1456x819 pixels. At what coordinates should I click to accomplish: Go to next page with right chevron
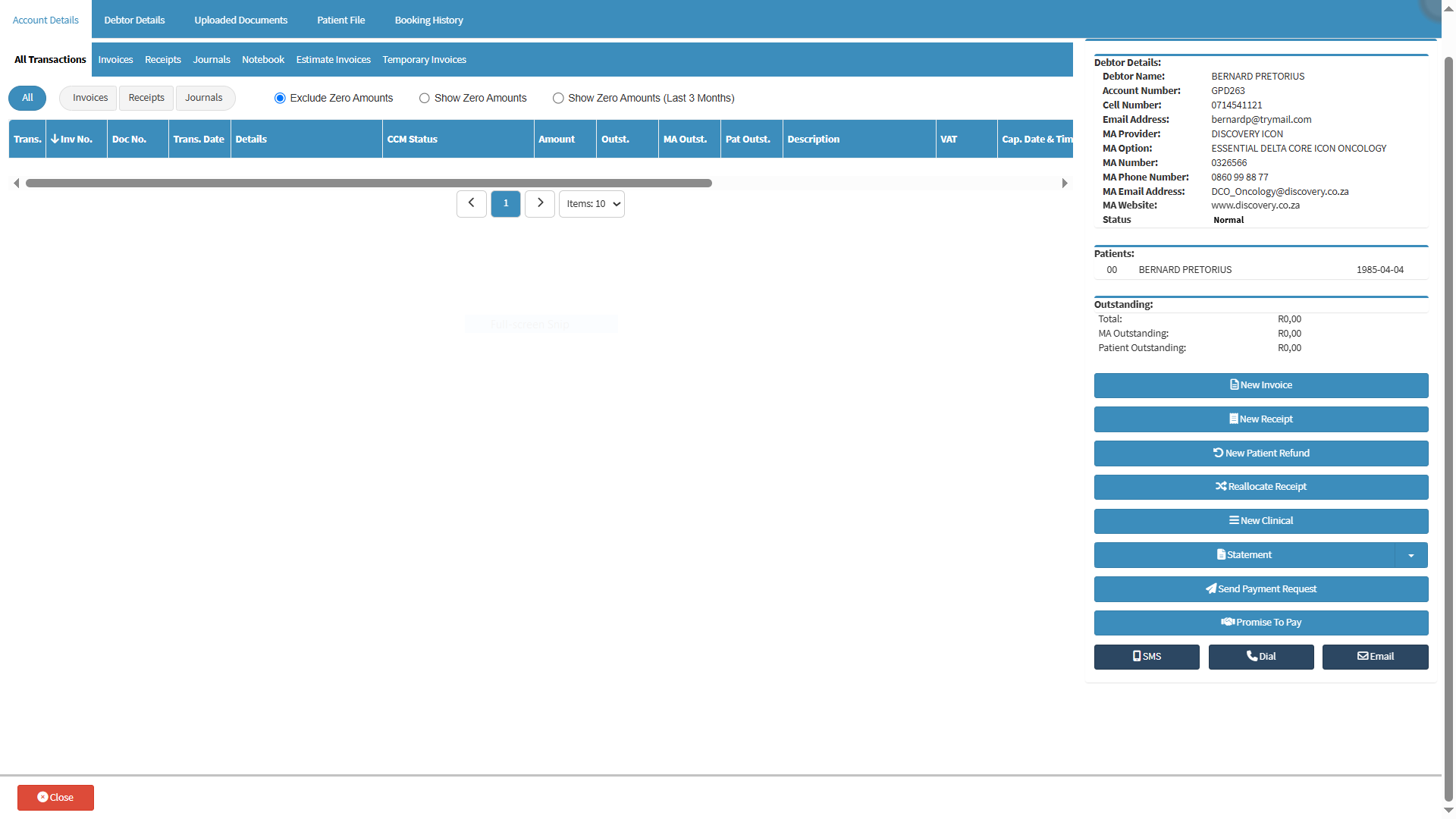tap(540, 203)
